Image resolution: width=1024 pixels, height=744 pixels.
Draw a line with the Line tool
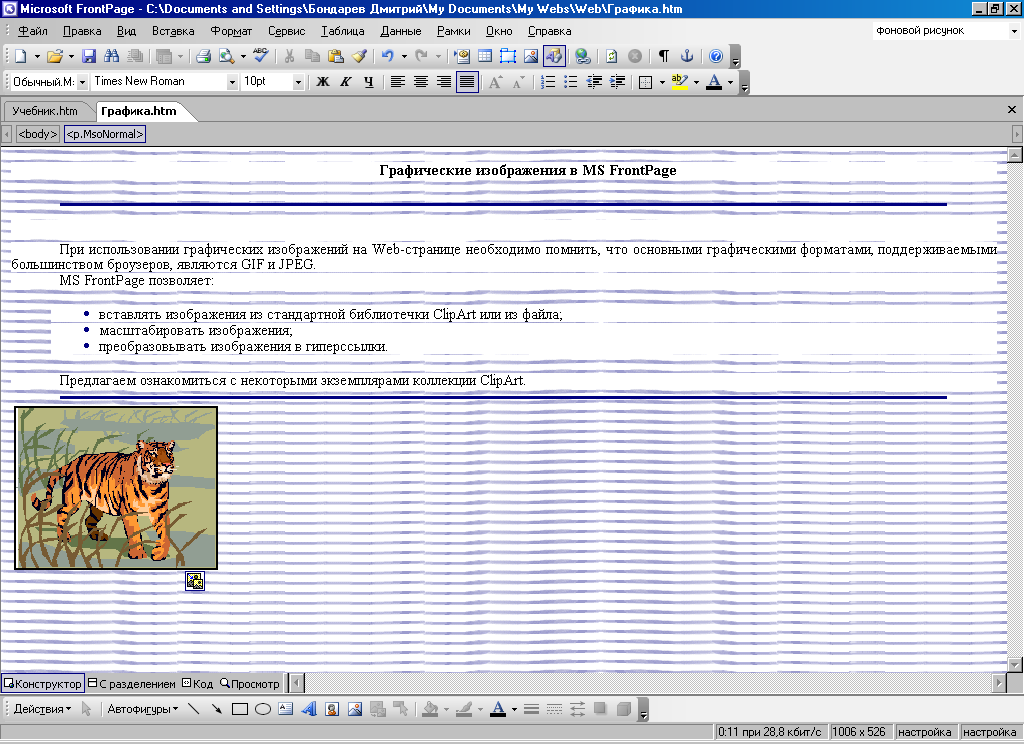[x=193, y=709]
